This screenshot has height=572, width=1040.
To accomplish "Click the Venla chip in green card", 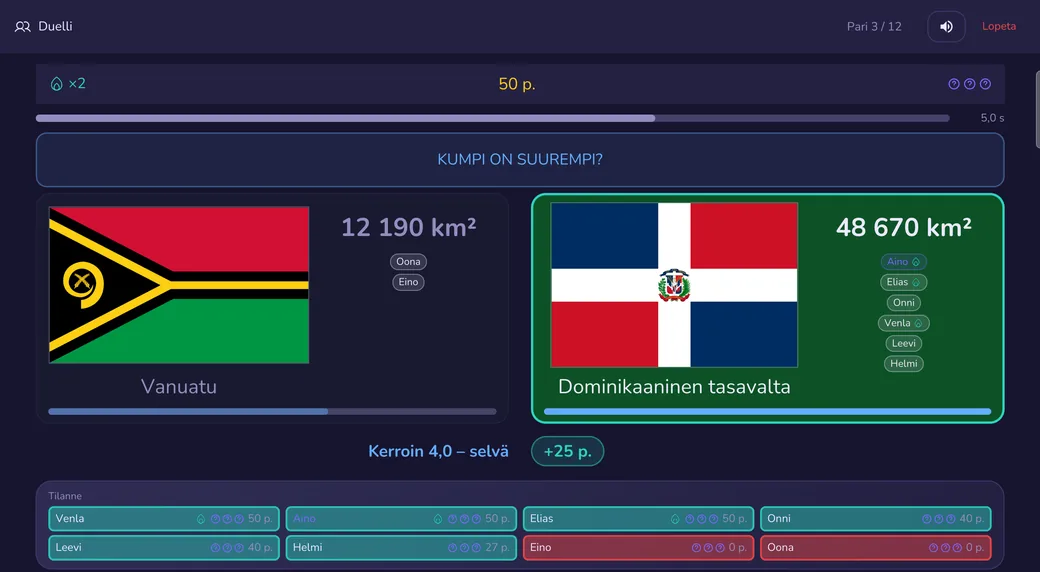I will (x=903, y=323).
